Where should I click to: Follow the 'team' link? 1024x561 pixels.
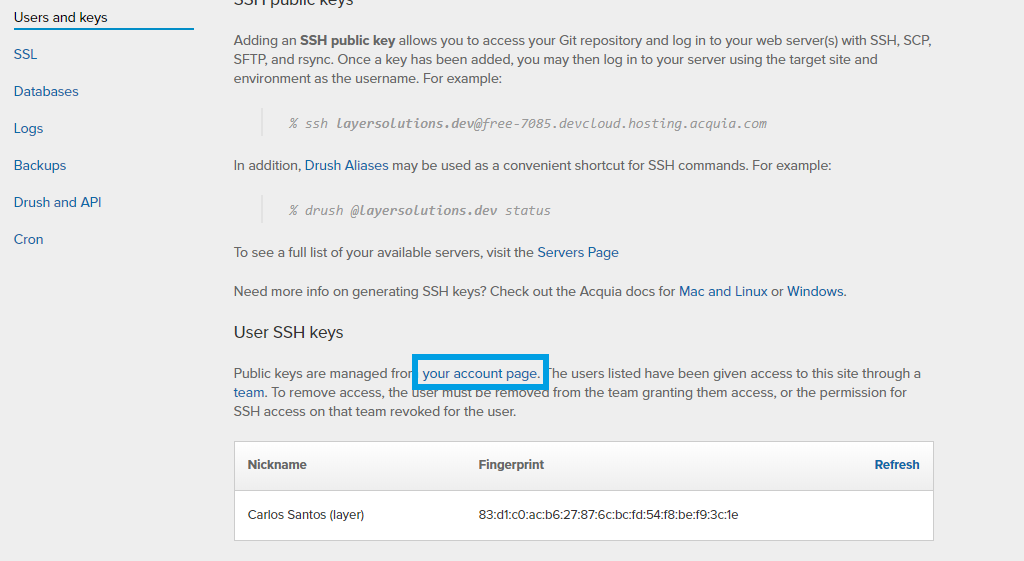coord(249,392)
